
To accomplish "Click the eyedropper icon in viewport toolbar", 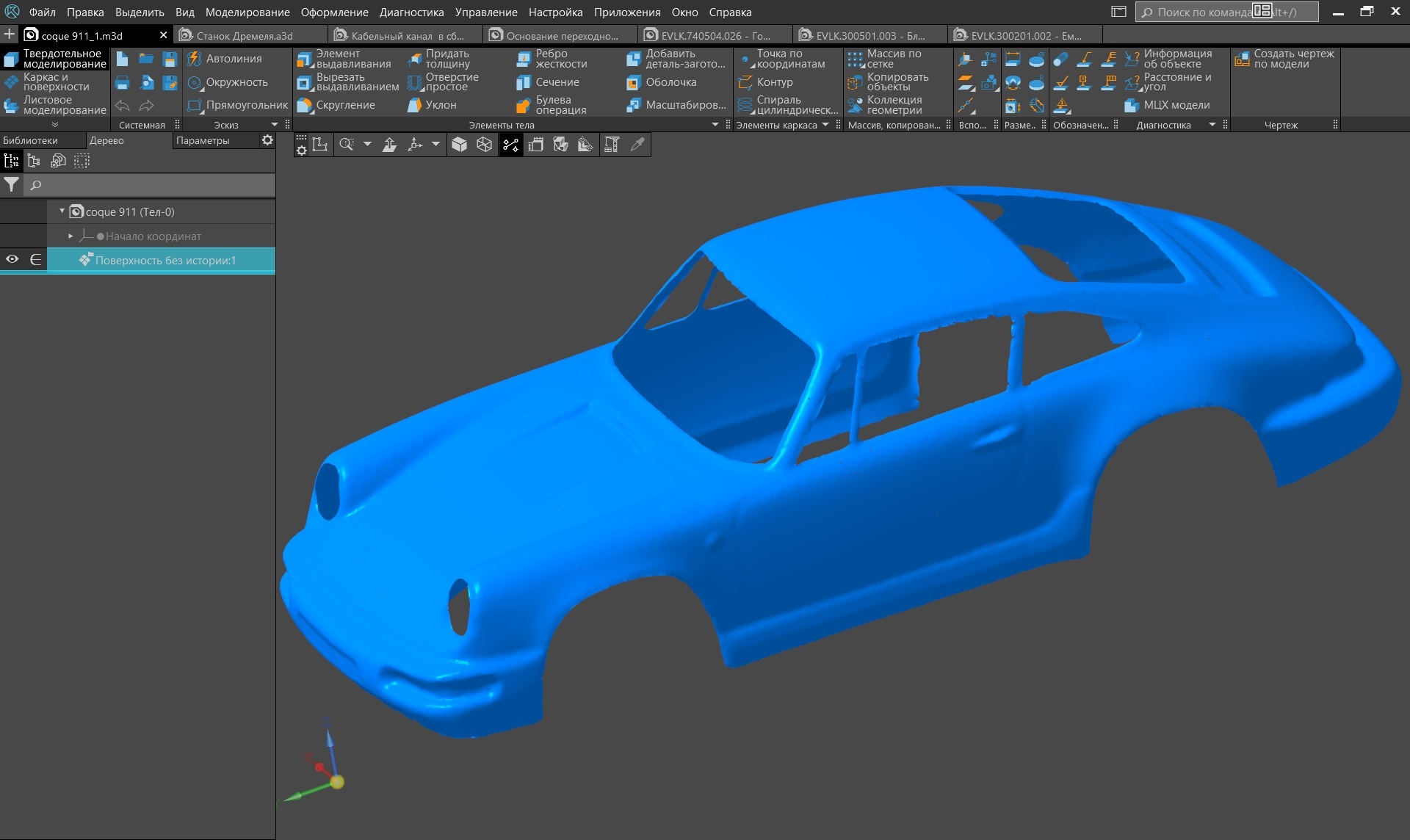I will 637,145.
